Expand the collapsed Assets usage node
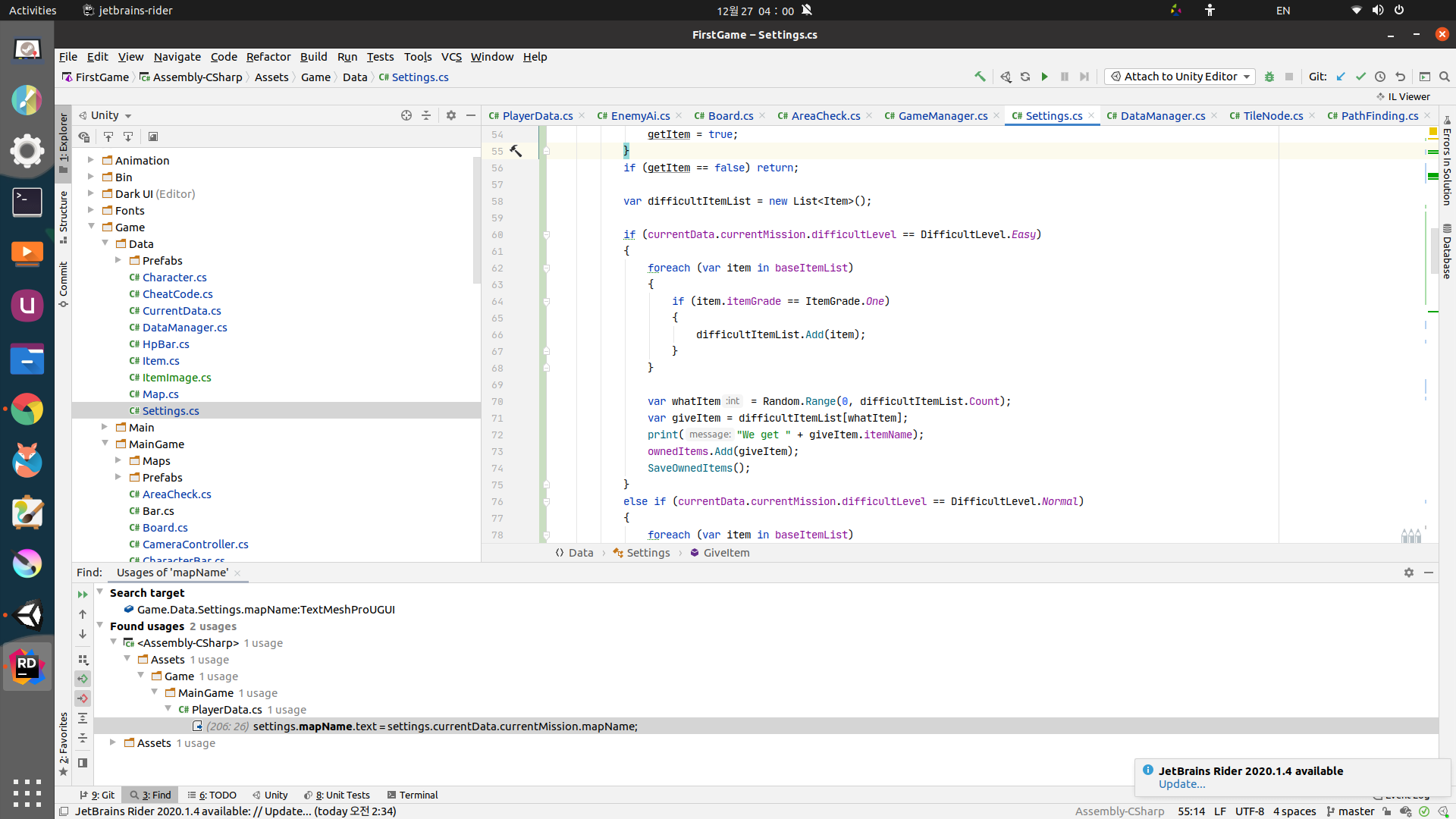This screenshot has height=819, width=1456. pos(112,742)
